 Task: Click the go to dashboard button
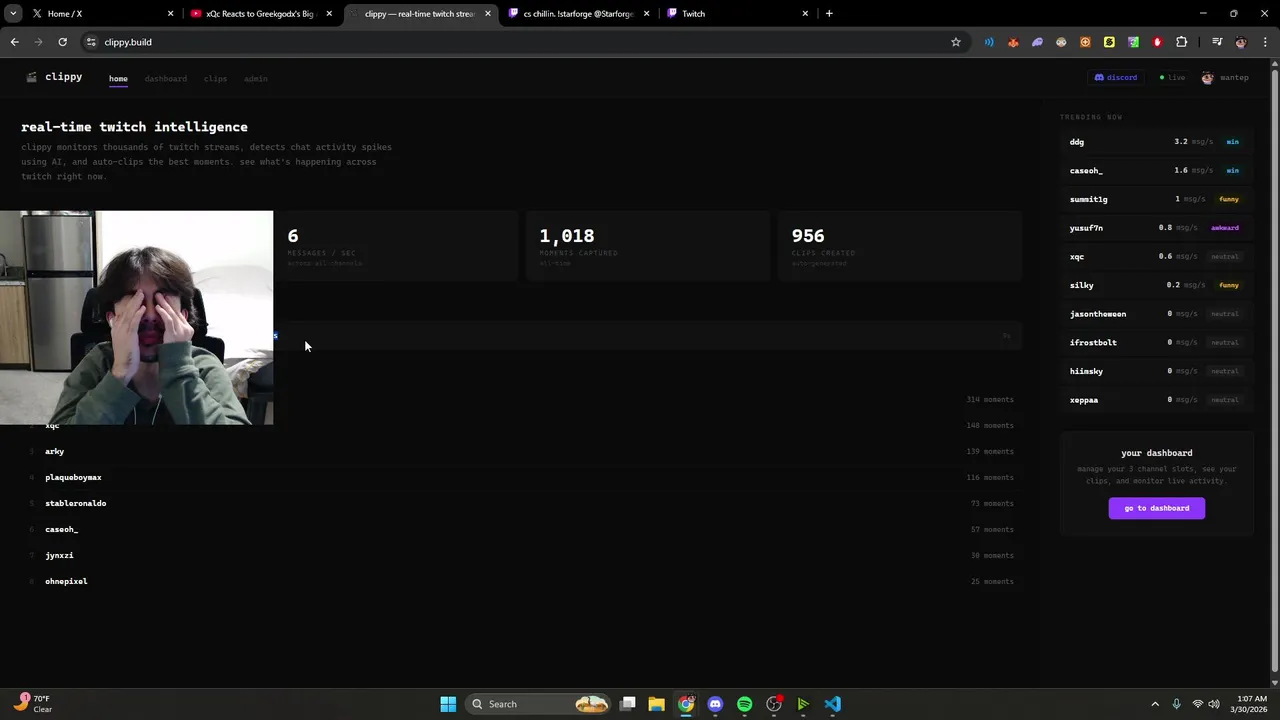pyautogui.click(x=1156, y=508)
